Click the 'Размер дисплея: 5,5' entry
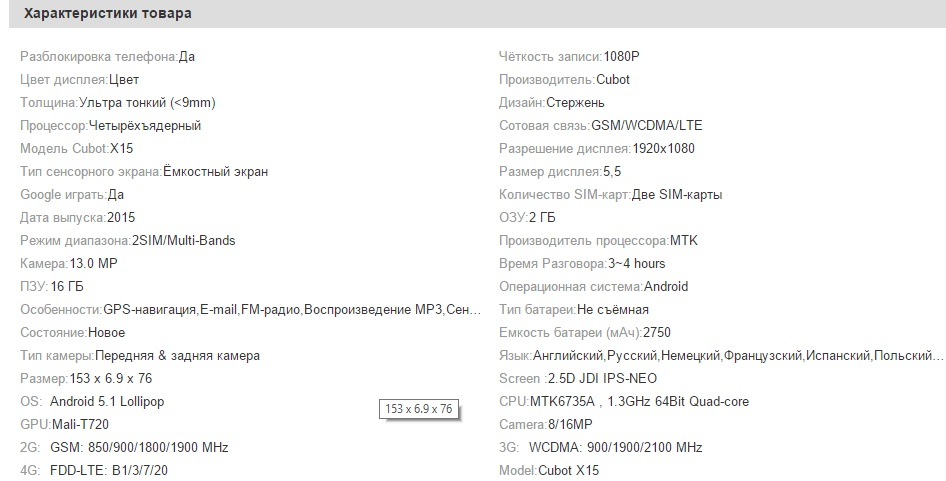Image resolution: width=946 pixels, height=481 pixels. pyautogui.click(x=560, y=171)
